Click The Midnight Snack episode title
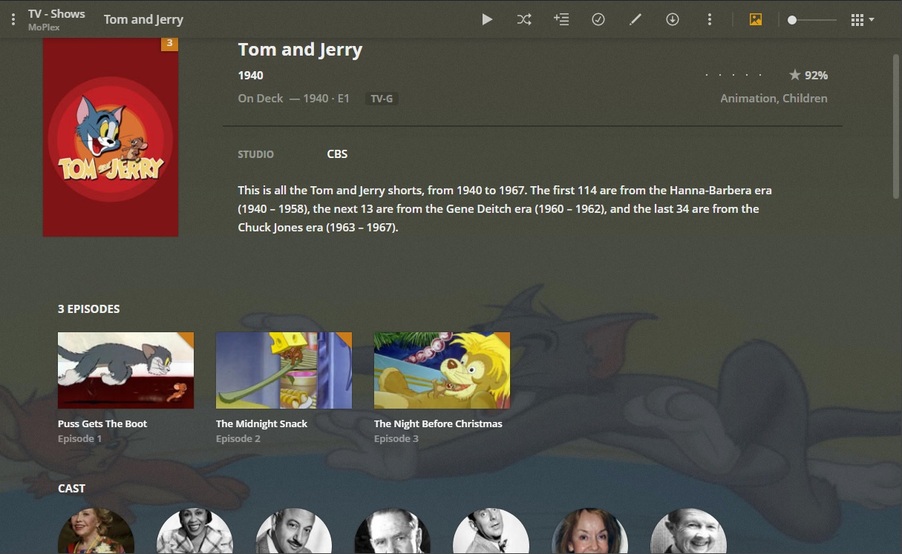Screen dimensions: 902x554 pyautogui.click(x=262, y=423)
